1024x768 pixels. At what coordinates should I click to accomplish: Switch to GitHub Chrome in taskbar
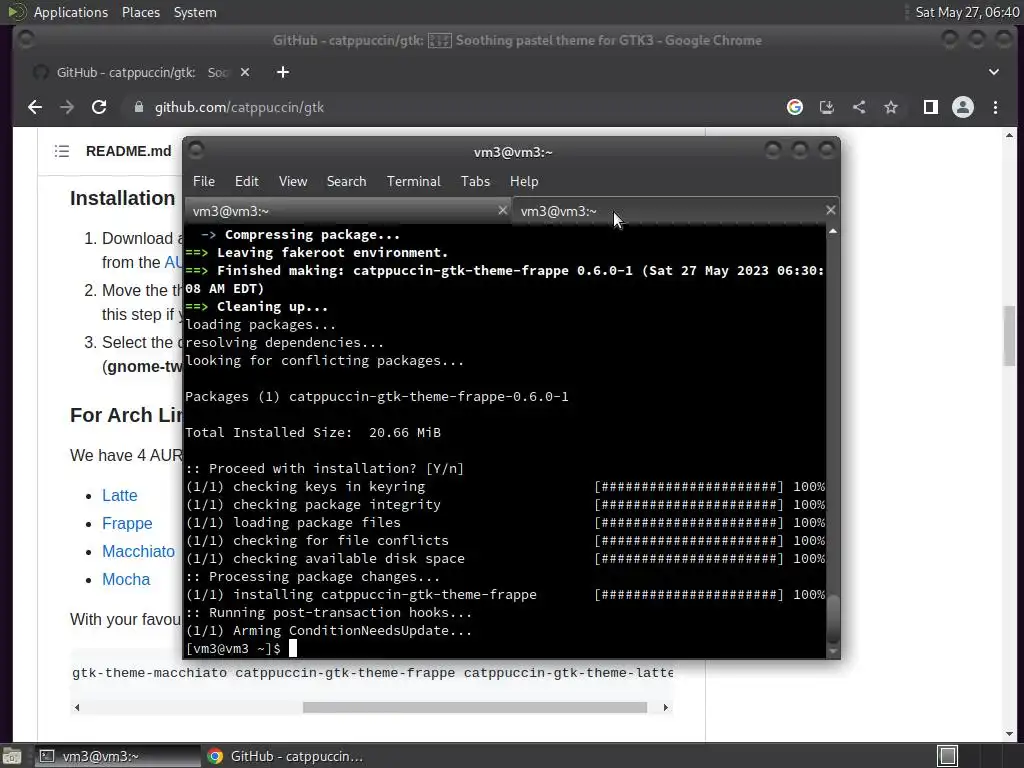click(285, 756)
